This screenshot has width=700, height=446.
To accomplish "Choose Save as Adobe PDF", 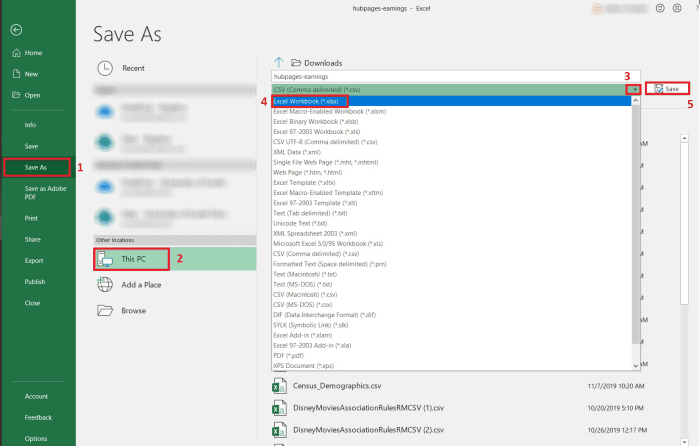I will point(46,192).
